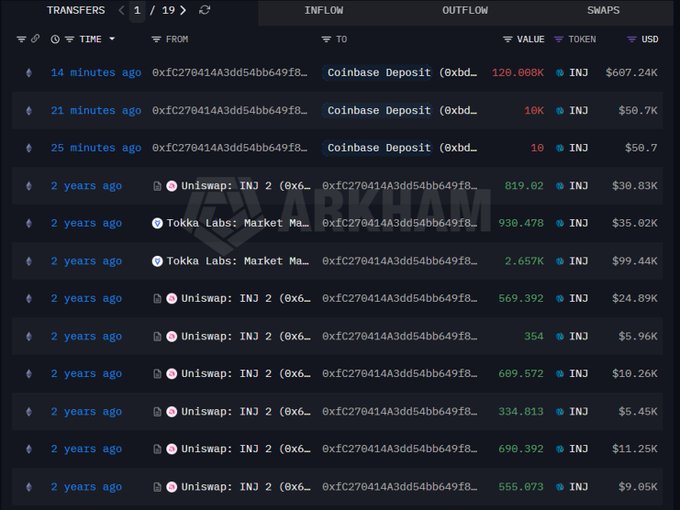The image size is (680, 510).
Task: Open Uniswap: INJ 2 sender in 334.813 row
Action: pyautogui.click(x=245, y=411)
